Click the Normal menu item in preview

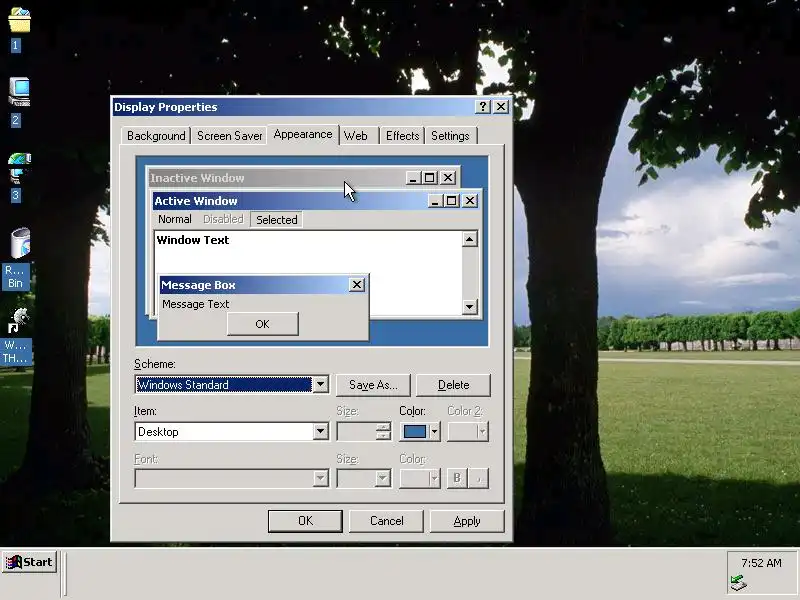pos(174,219)
